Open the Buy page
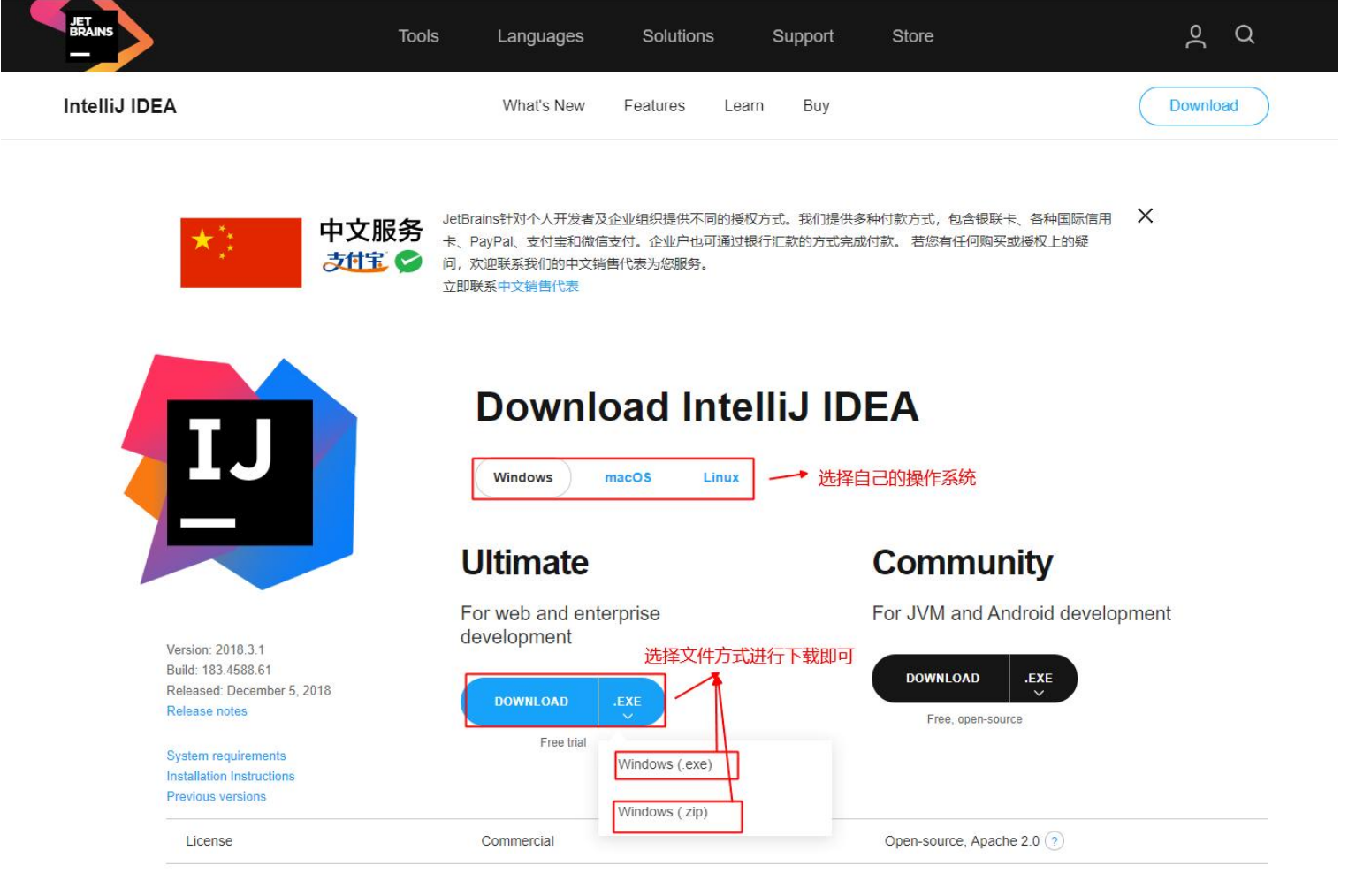 click(x=816, y=106)
